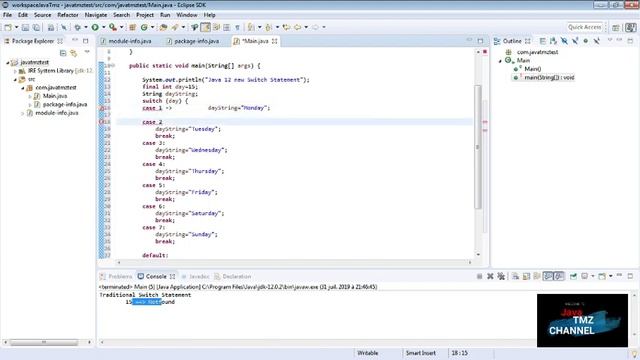The image size is (640, 360).
Task: Switch to the Problems tab
Action: (116, 276)
